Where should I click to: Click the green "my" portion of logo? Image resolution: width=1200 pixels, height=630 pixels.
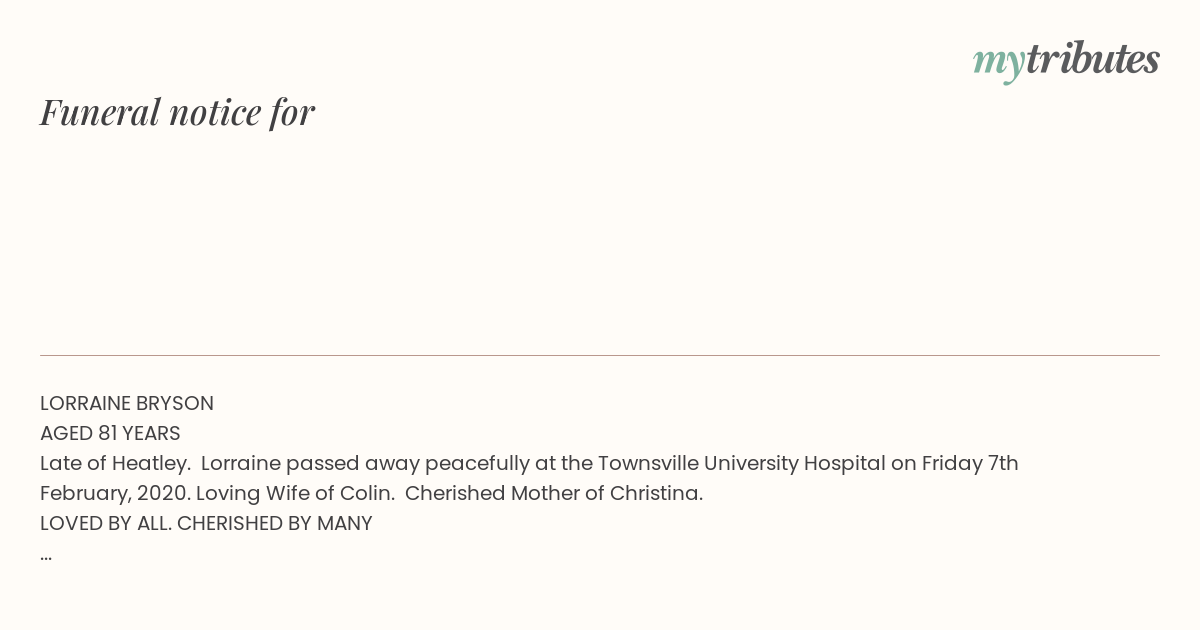[x=999, y=64]
